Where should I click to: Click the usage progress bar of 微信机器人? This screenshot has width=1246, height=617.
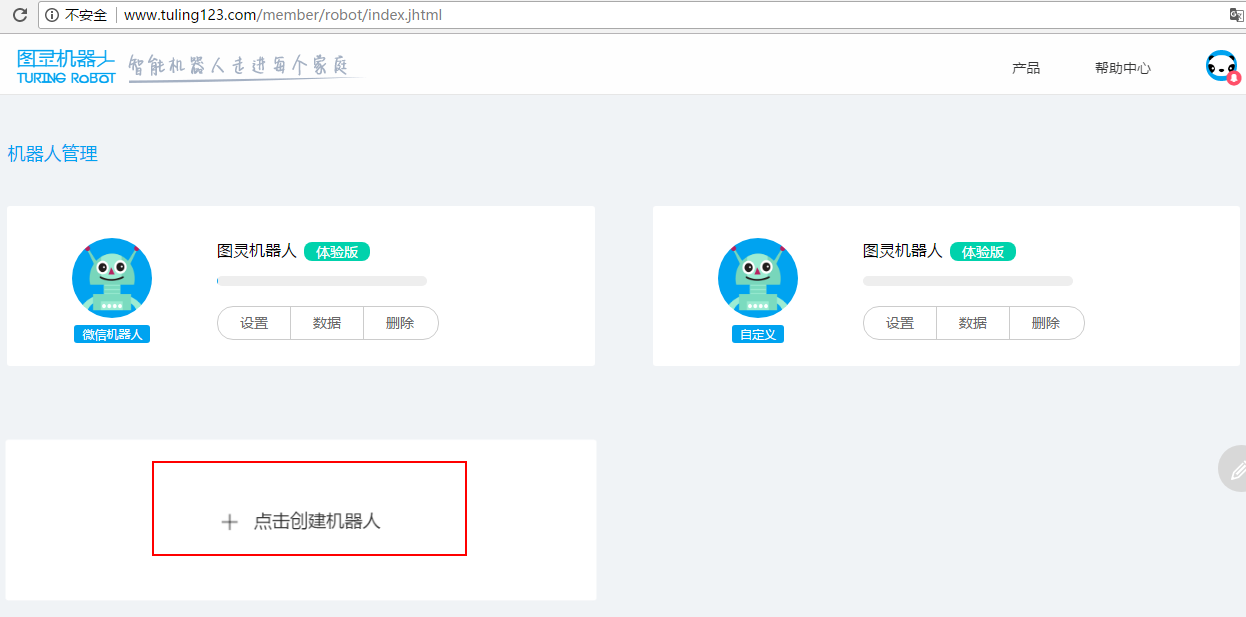[322, 281]
